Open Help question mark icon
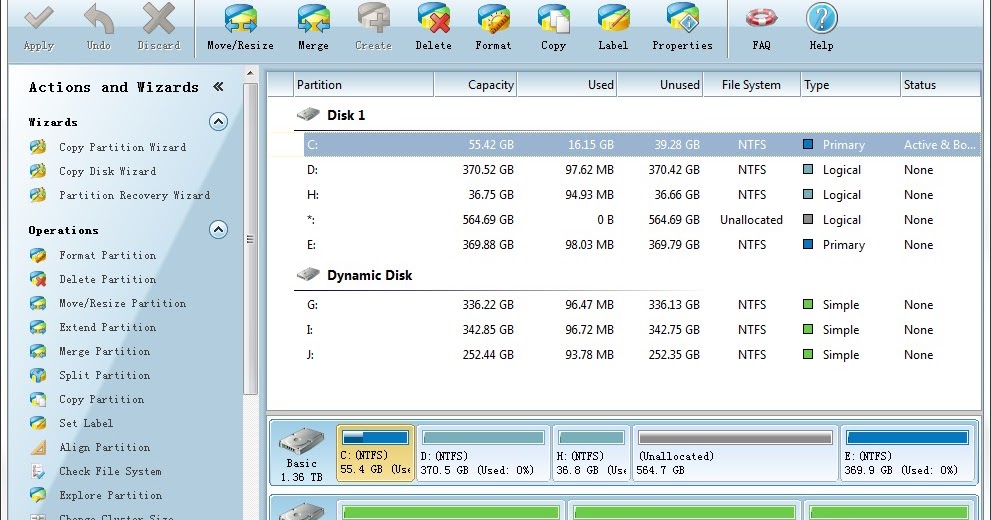This screenshot has height=520, width=991. coord(822,19)
